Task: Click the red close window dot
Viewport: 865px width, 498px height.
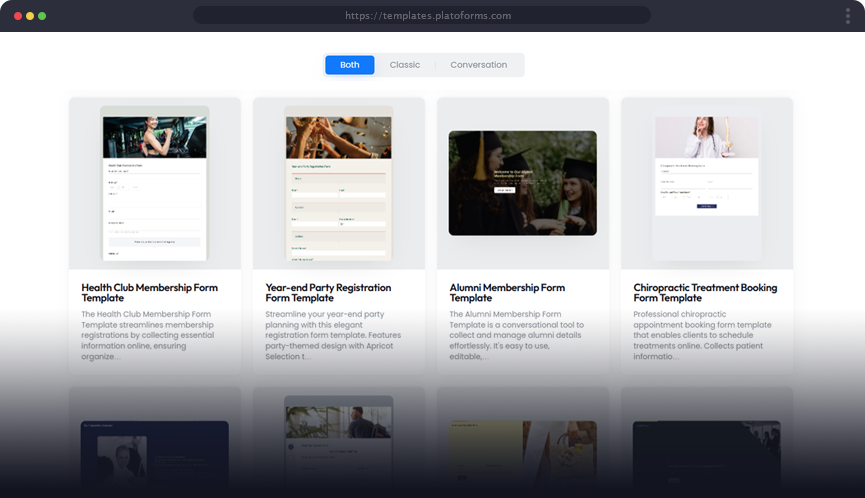Action: (18, 16)
